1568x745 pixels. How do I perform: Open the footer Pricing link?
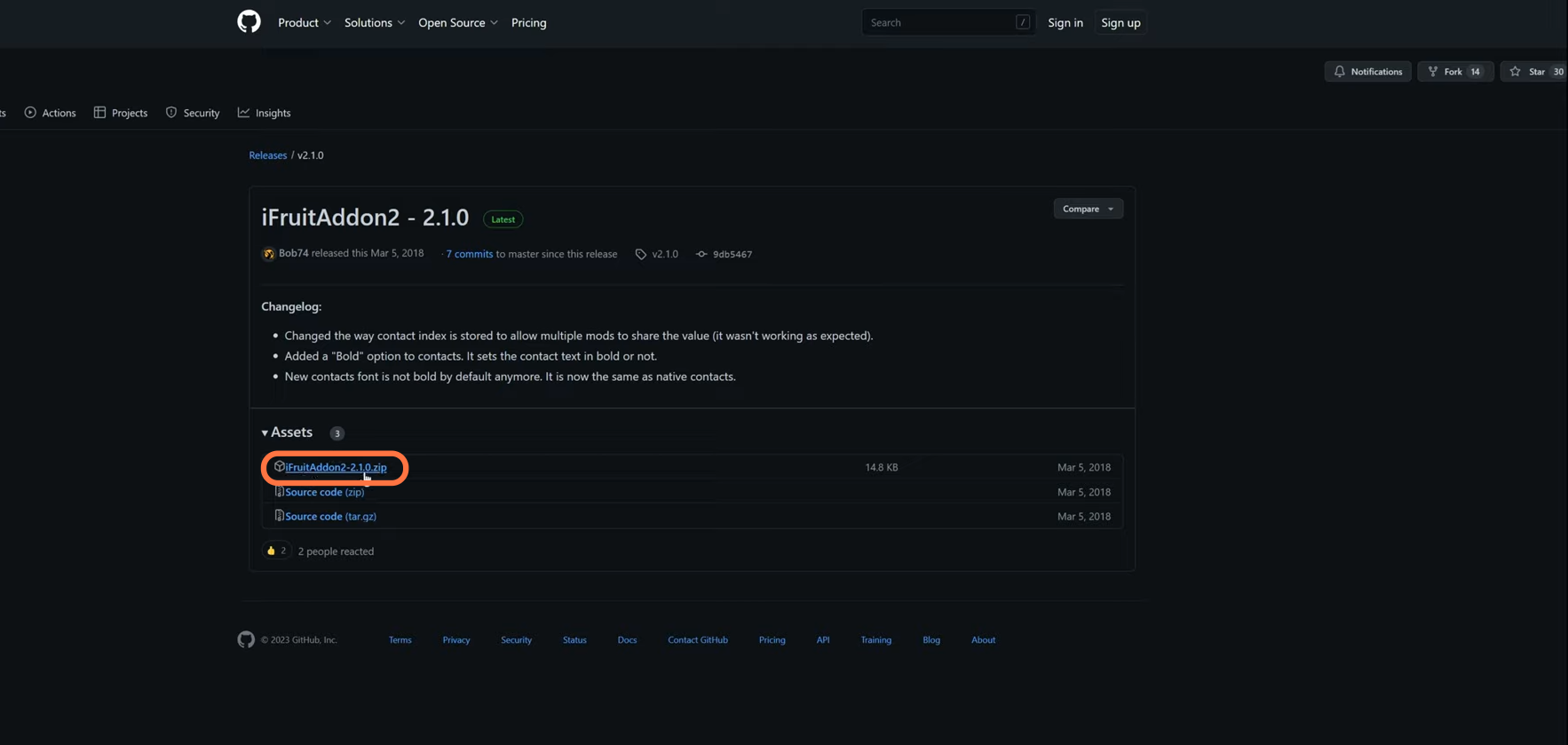[x=772, y=639]
